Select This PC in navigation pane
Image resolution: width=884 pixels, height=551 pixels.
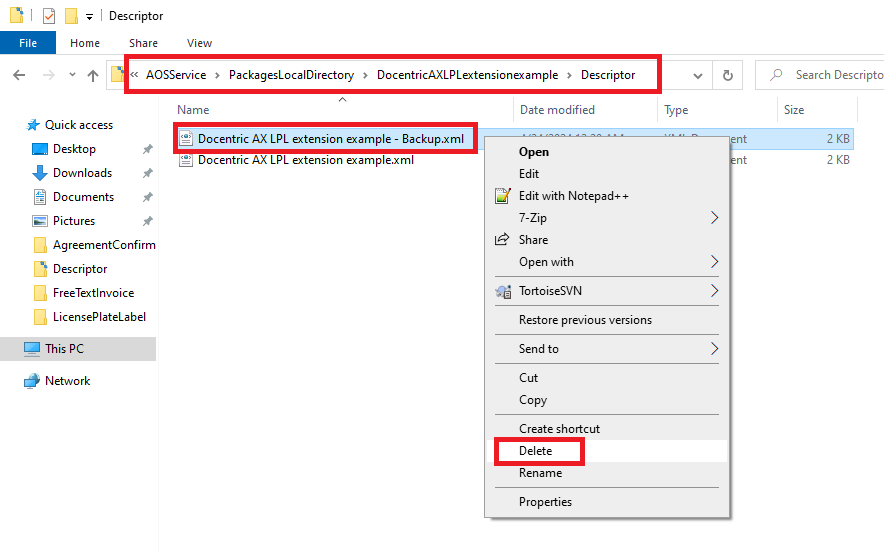pos(64,349)
